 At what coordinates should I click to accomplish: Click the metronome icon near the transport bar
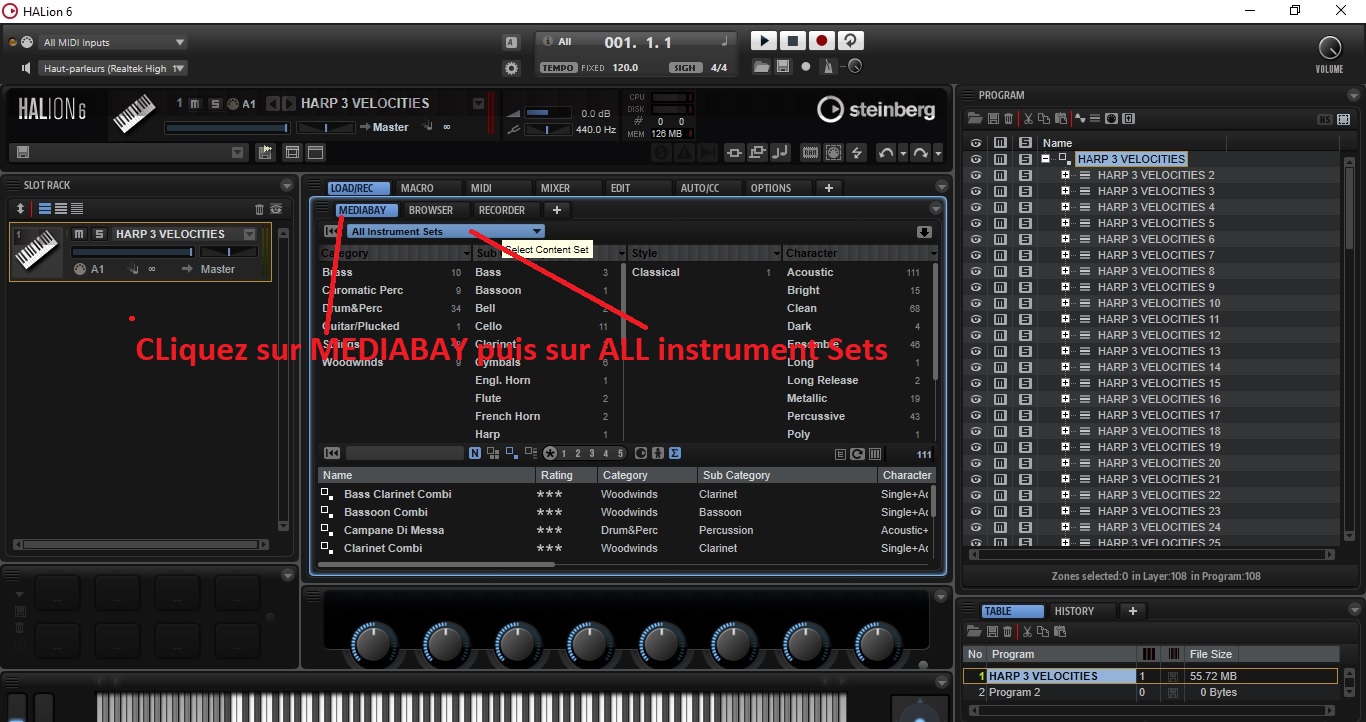(826, 66)
